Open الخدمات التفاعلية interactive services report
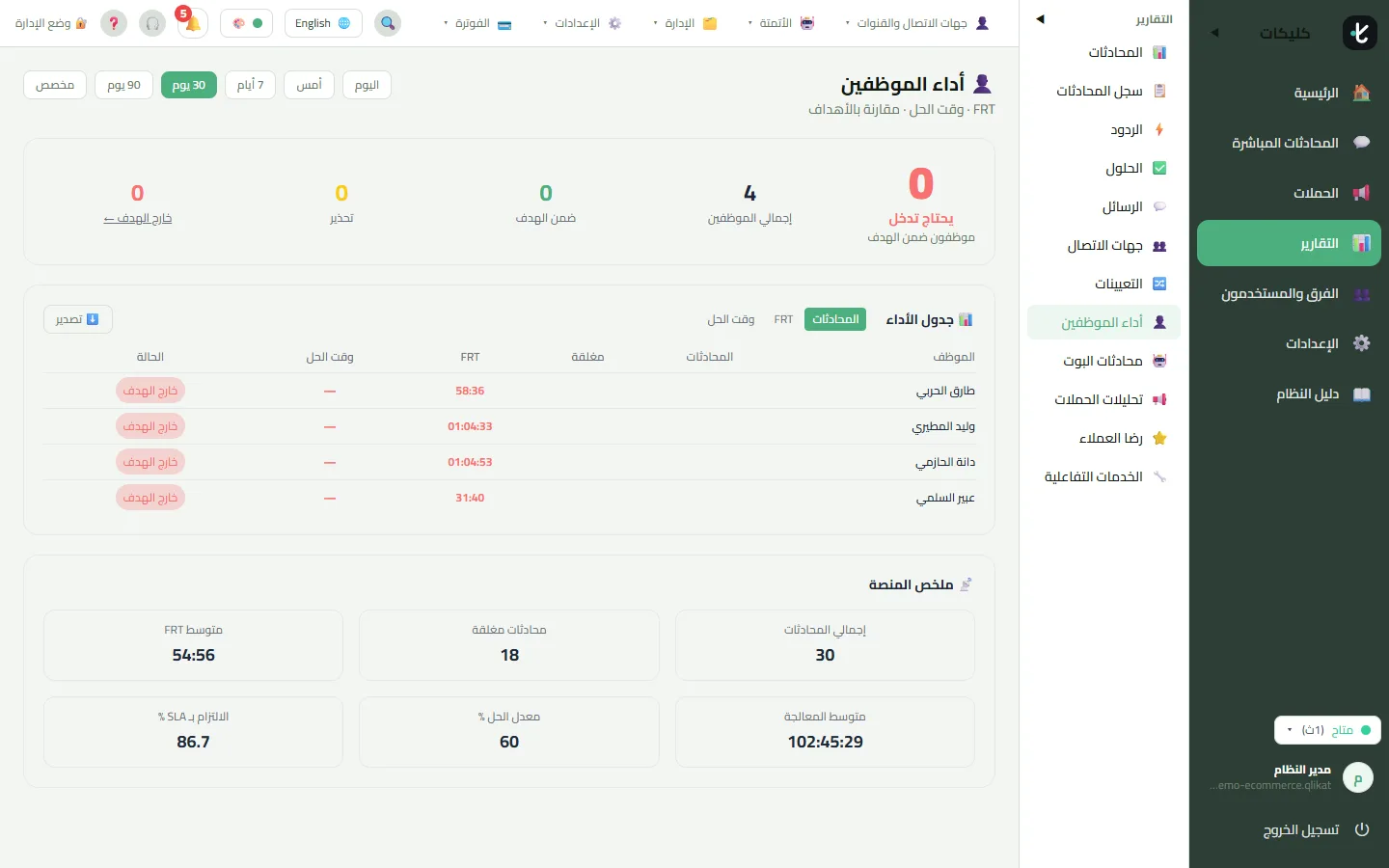This screenshot has width=1389, height=868. click(1103, 476)
